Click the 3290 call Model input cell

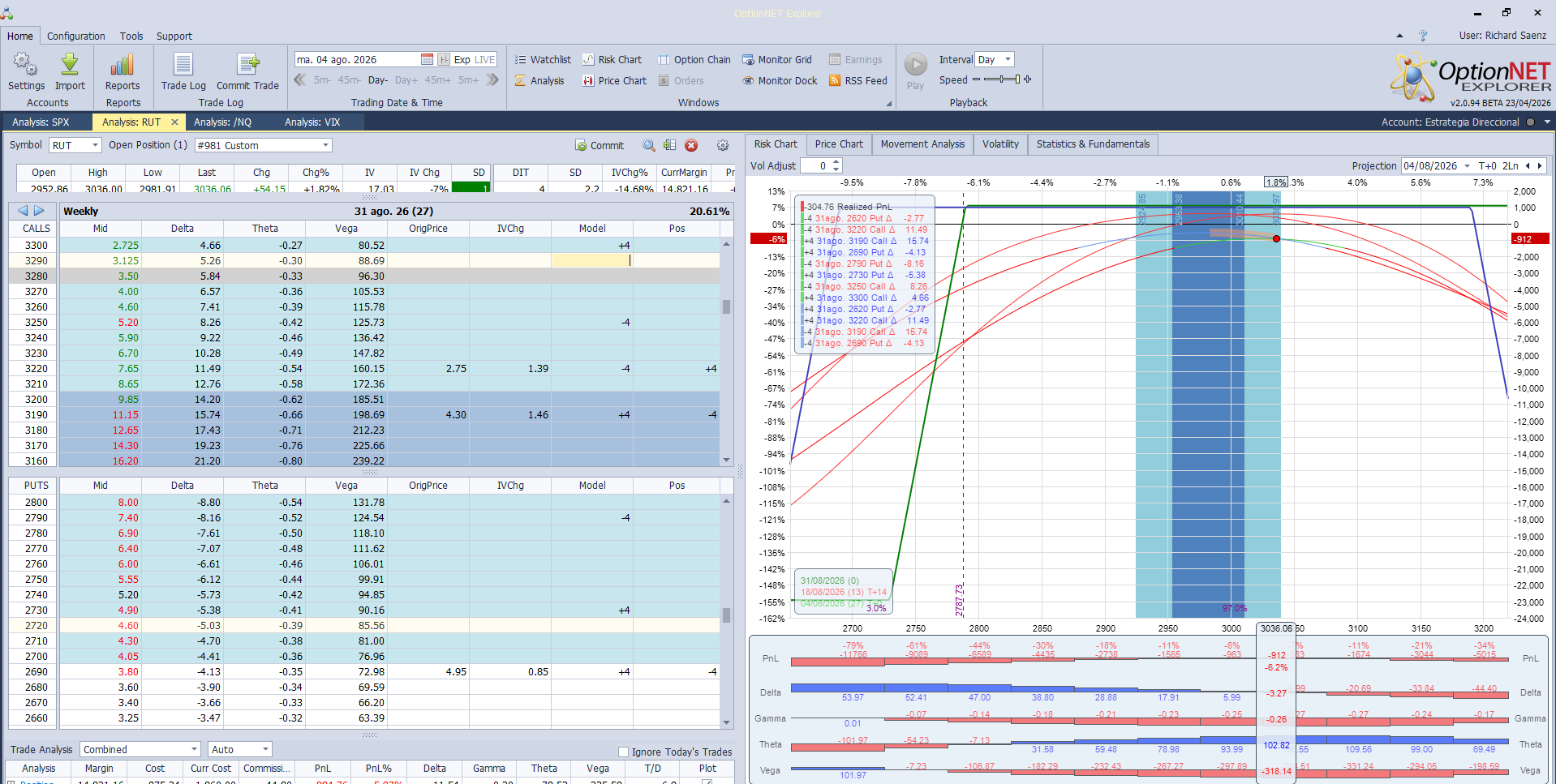[591, 260]
